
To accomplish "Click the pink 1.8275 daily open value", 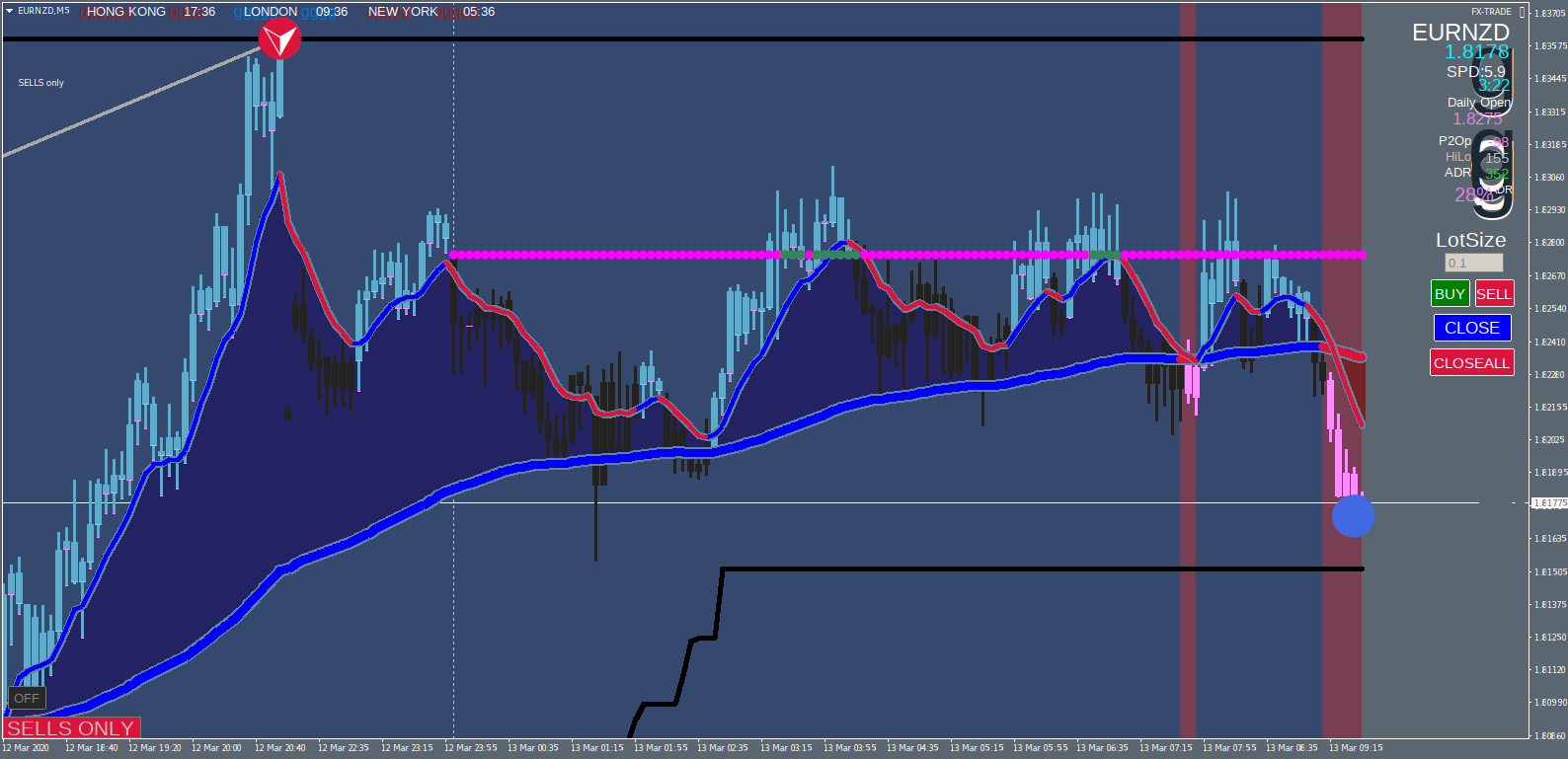I will click(1477, 118).
